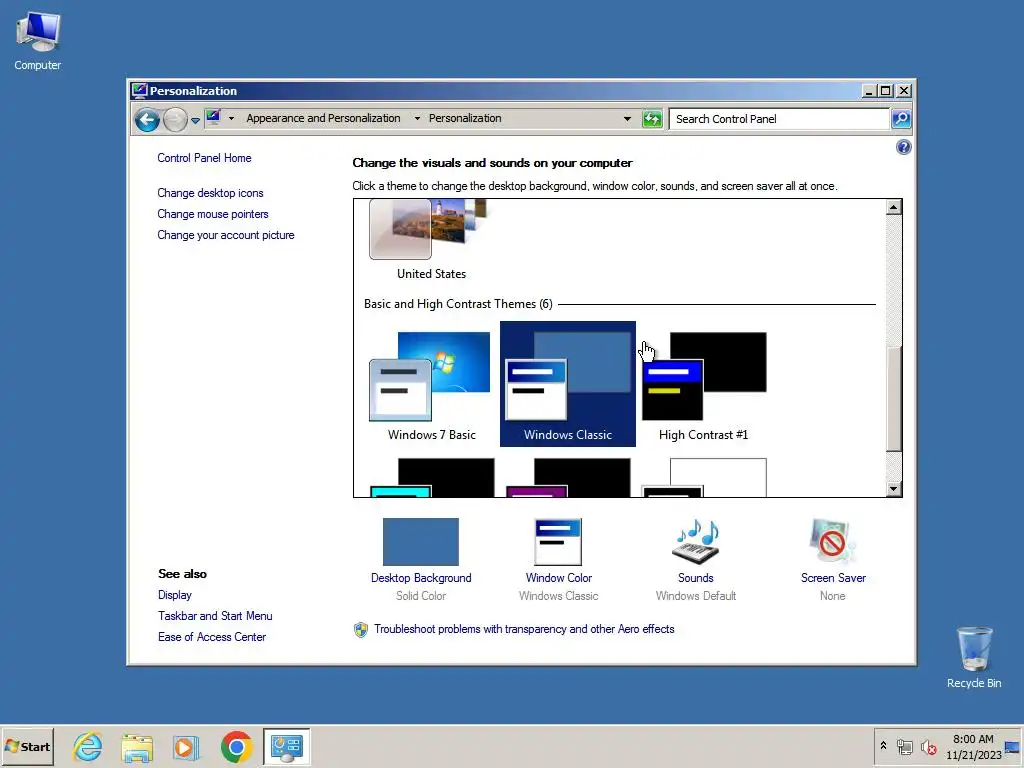Select the Computer desktop icon

38,42
